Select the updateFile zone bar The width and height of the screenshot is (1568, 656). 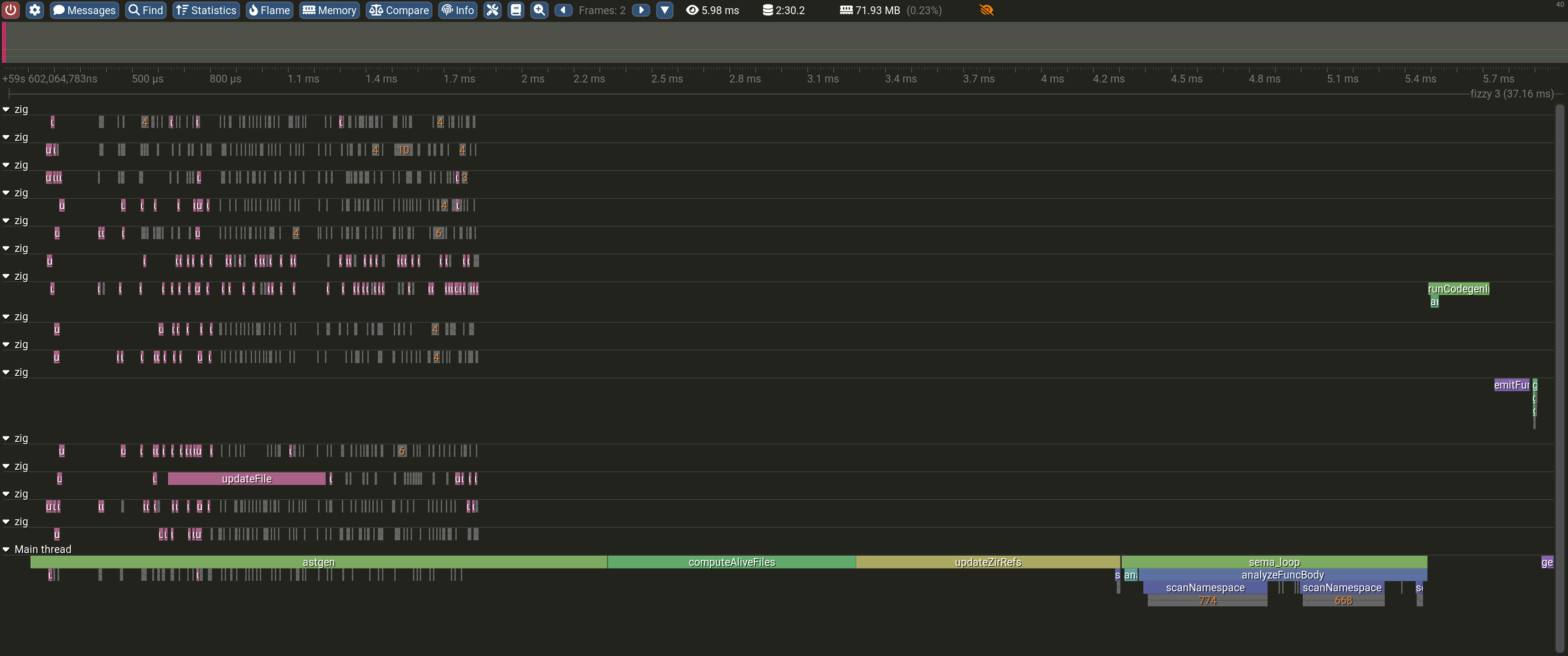247,479
